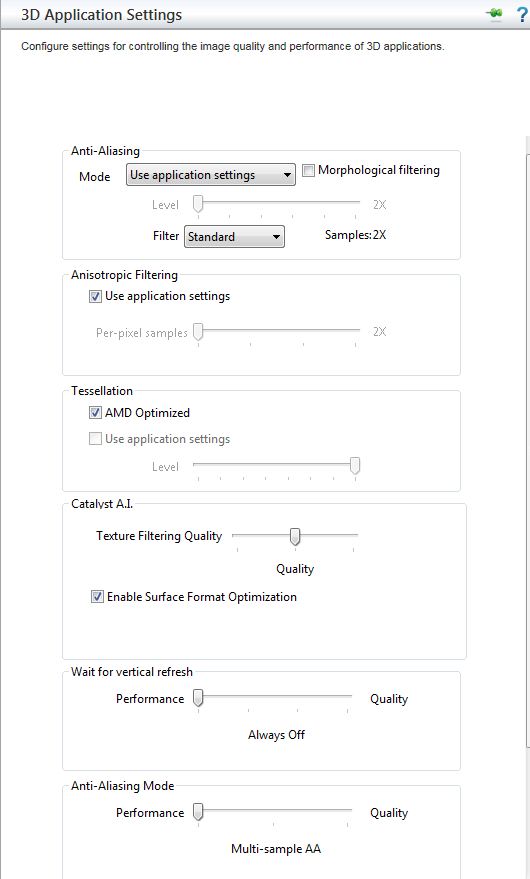Enable the Morphological filtering checkbox

click(x=308, y=170)
